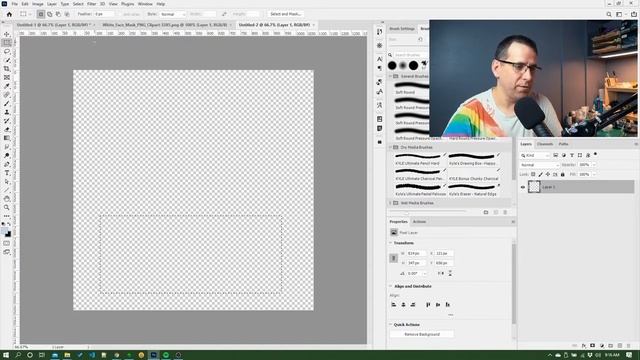
Task: Collapse the Transform section
Action: 390,243
